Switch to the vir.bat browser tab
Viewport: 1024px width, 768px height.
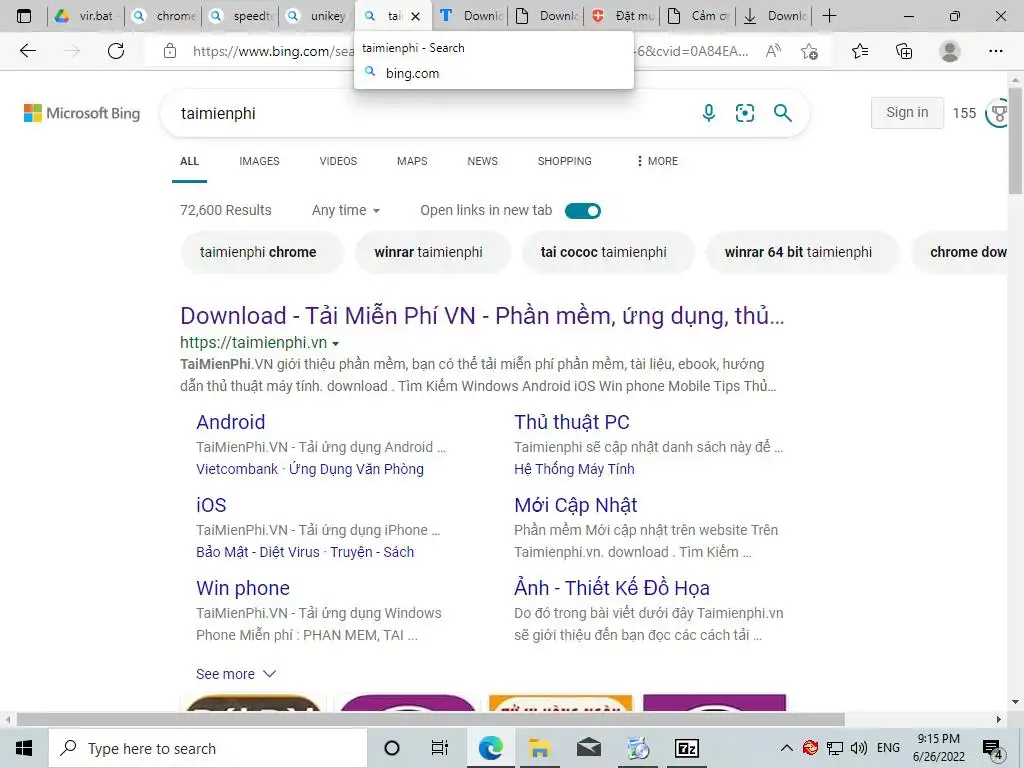pyautogui.click(x=85, y=16)
